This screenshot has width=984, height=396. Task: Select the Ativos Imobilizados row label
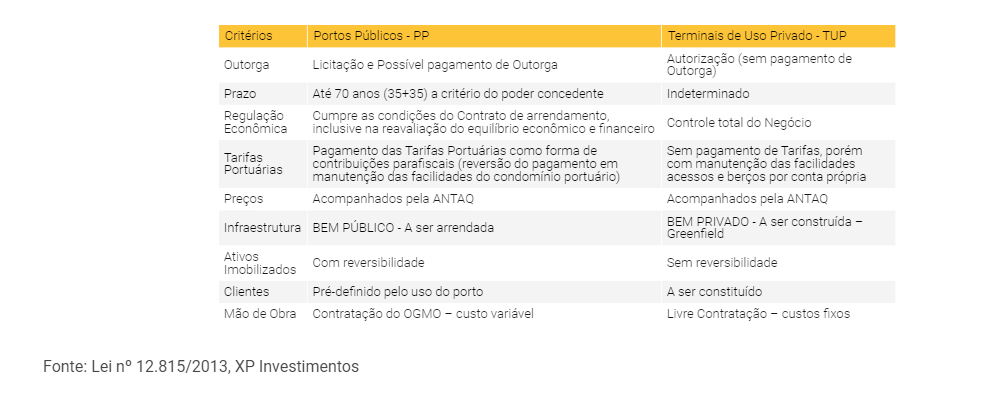[x=260, y=263]
